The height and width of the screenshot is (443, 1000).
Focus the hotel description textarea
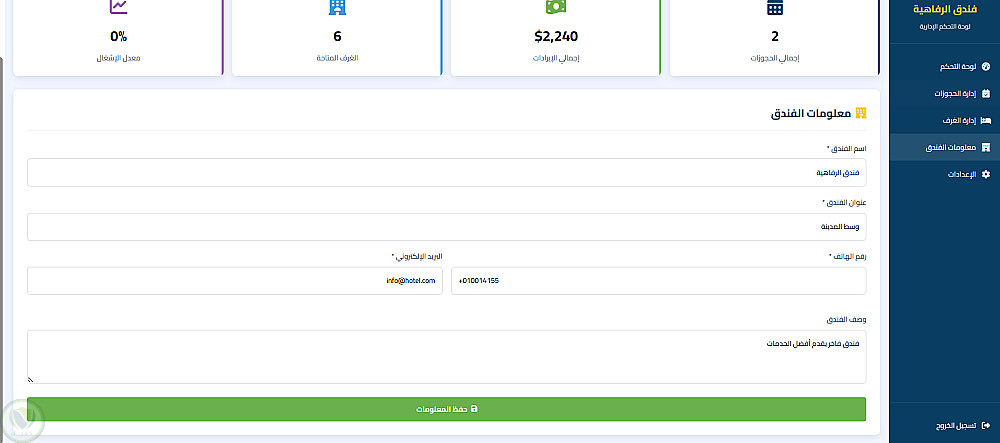click(446, 357)
